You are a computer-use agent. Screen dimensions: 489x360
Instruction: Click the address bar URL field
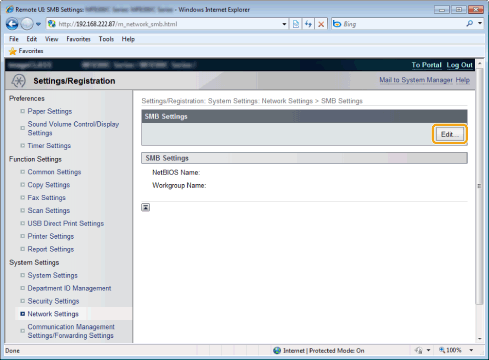pyautogui.click(x=168, y=24)
